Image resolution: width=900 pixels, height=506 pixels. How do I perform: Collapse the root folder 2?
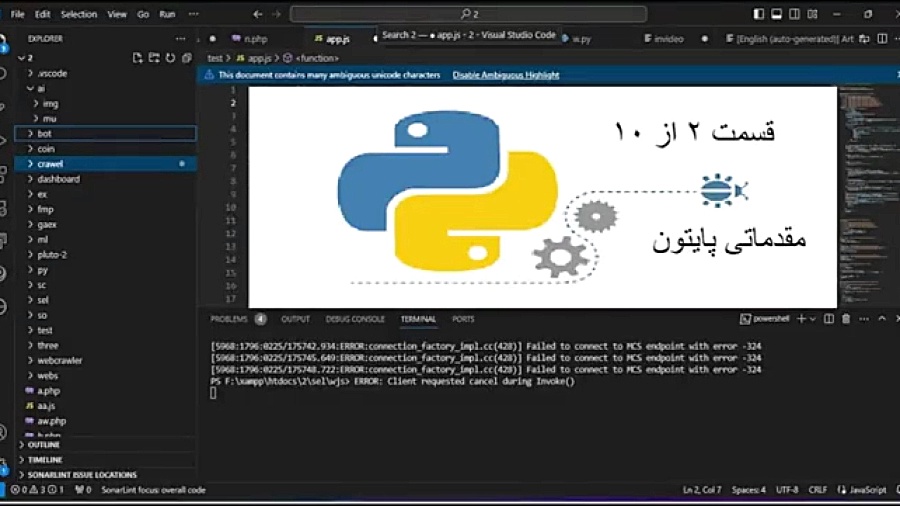pyautogui.click(x=105, y=58)
